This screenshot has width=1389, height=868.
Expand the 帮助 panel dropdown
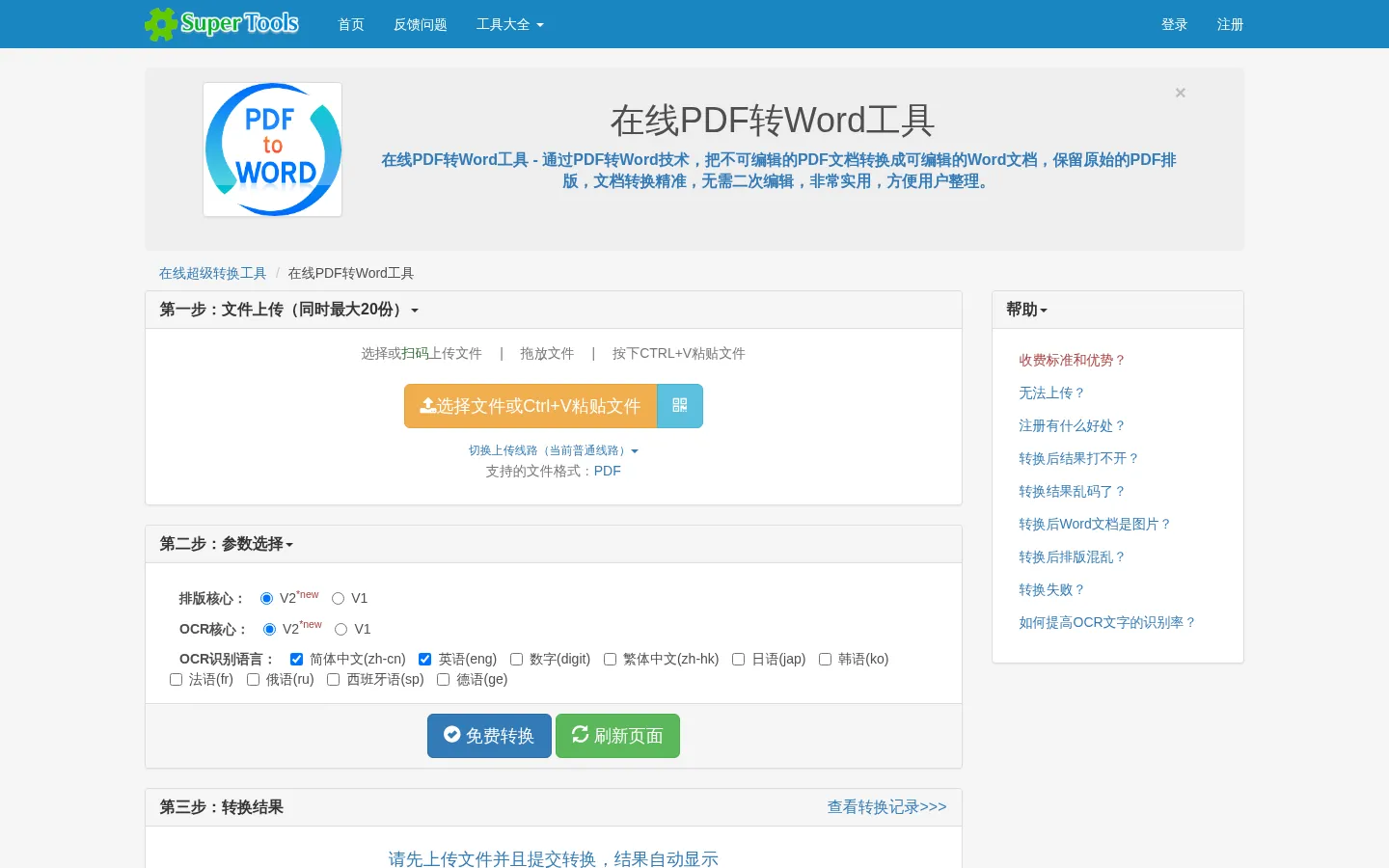(x=1026, y=310)
